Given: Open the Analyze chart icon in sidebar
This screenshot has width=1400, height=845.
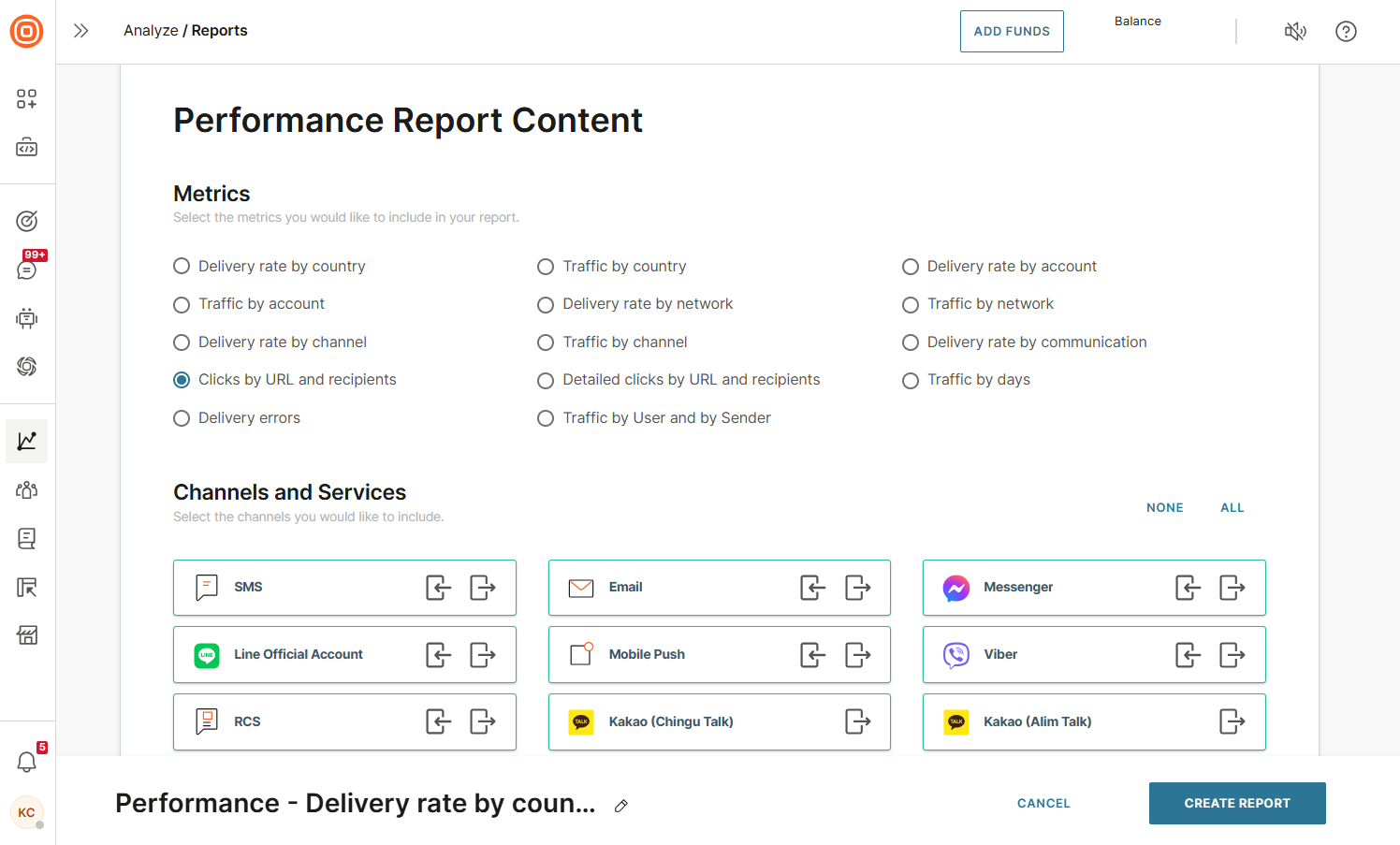Looking at the screenshot, I should (x=27, y=441).
